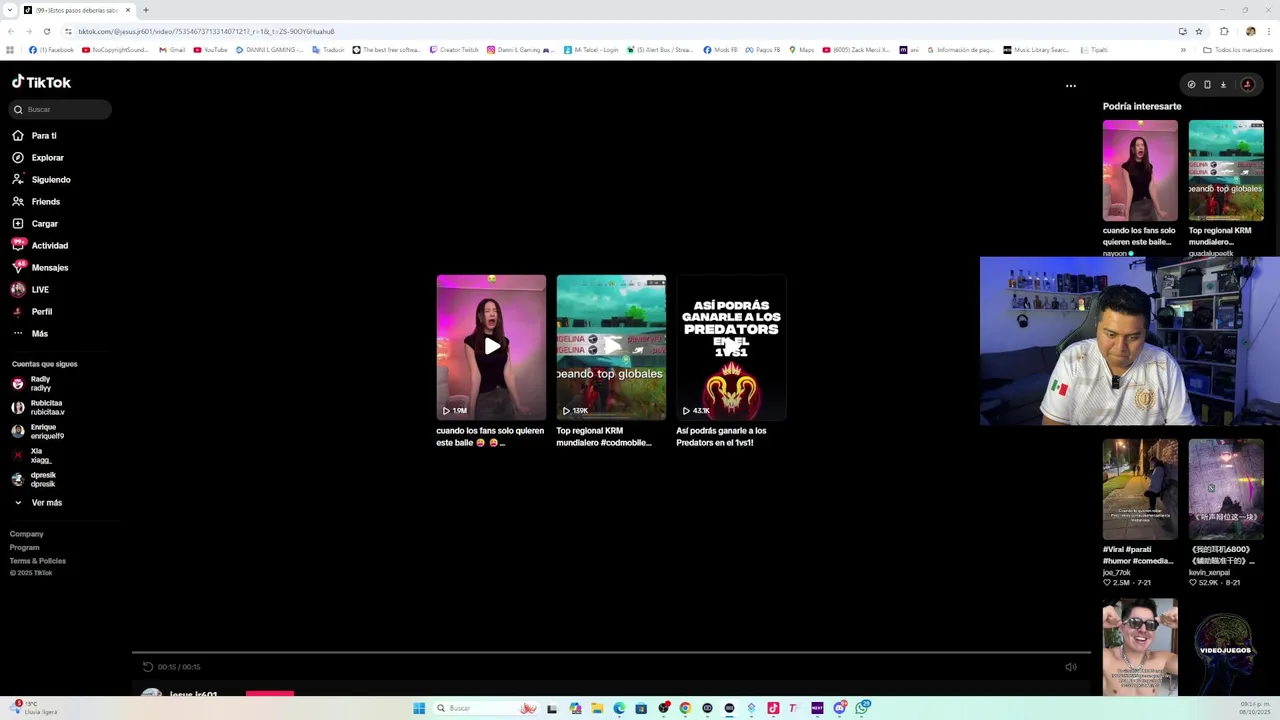
Task: Open sidebar dancing girl recommended video
Action: tap(1140, 171)
